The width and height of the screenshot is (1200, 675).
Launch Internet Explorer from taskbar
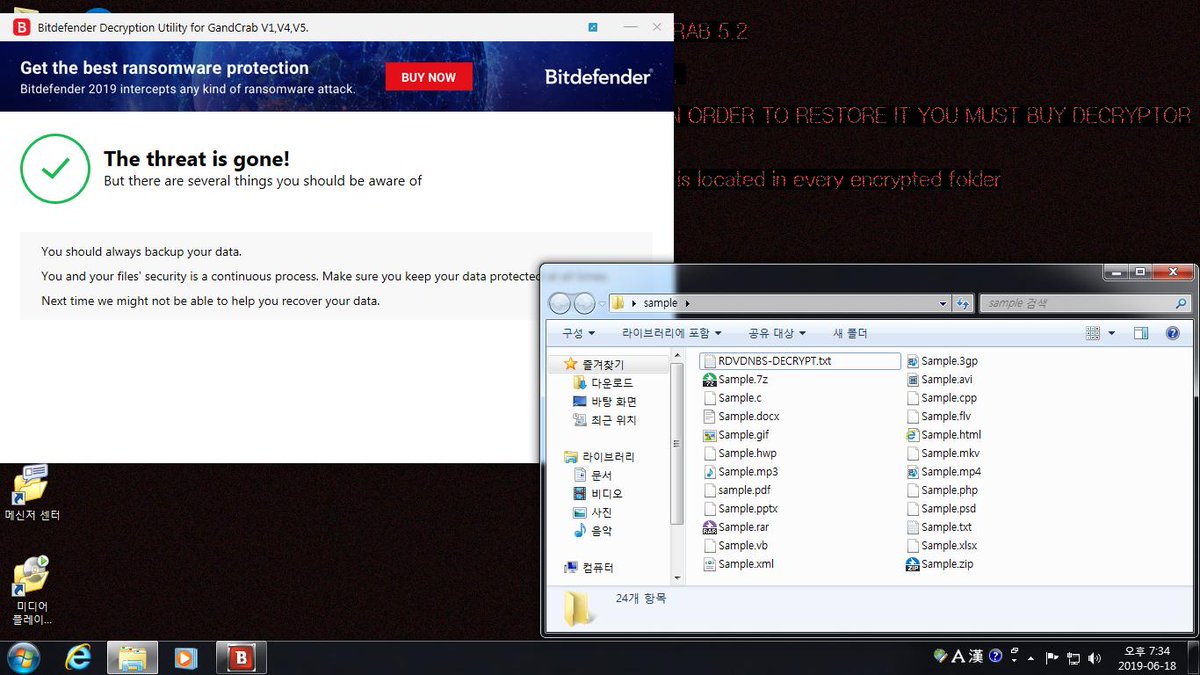tap(78, 657)
